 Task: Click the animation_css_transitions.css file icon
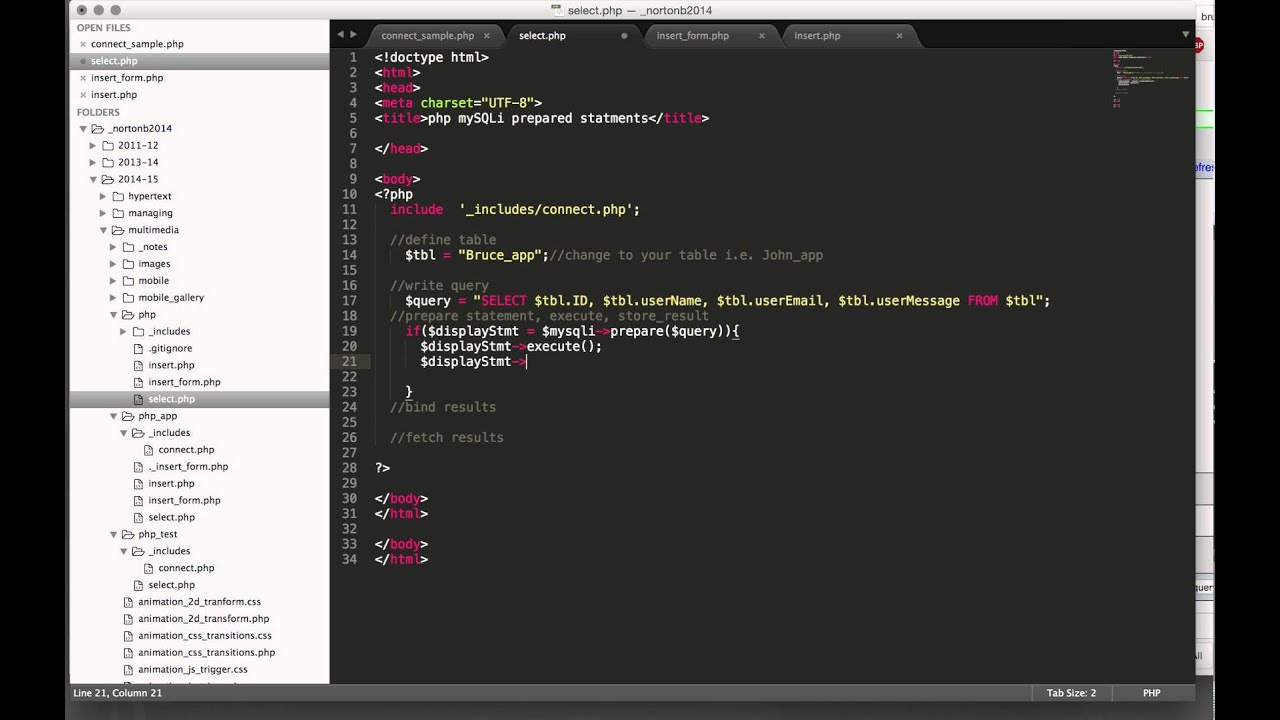(x=128, y=636)
